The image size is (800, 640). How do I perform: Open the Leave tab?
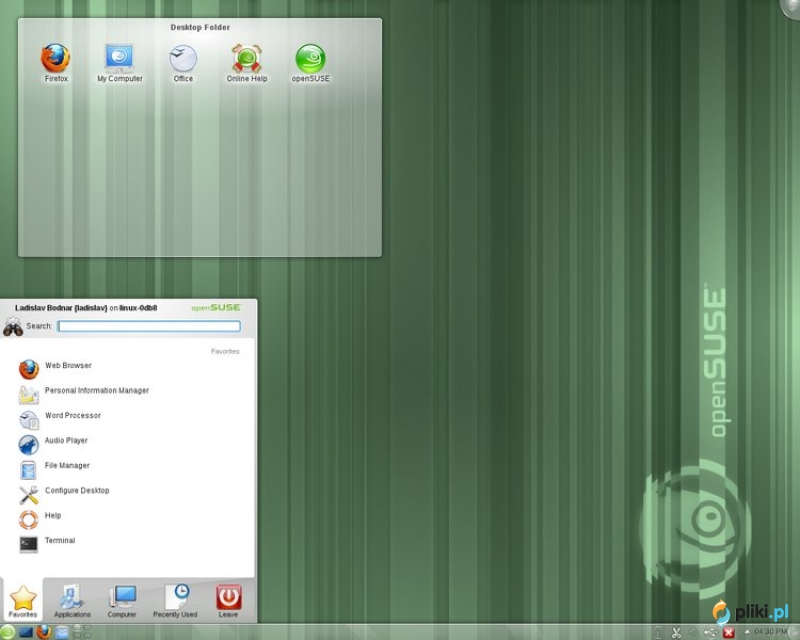228,601
